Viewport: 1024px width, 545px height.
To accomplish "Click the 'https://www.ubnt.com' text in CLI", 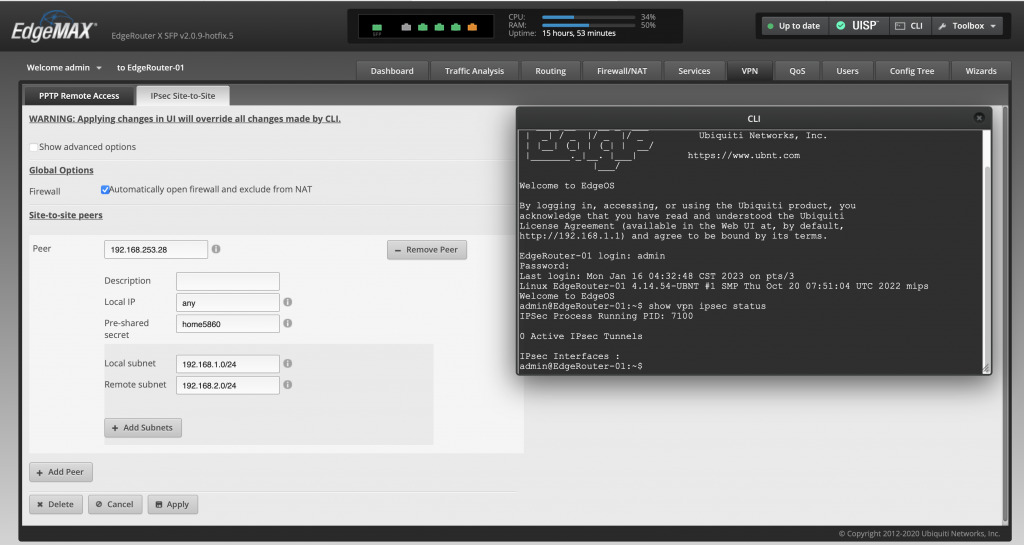I will click(x=743, y=155).
